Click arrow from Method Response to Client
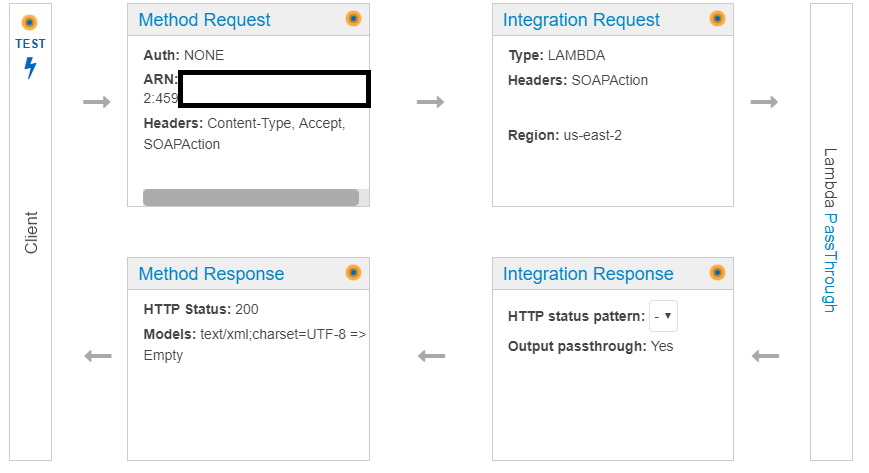The height and width of the screenshot is (473, 869). point(97,355)
